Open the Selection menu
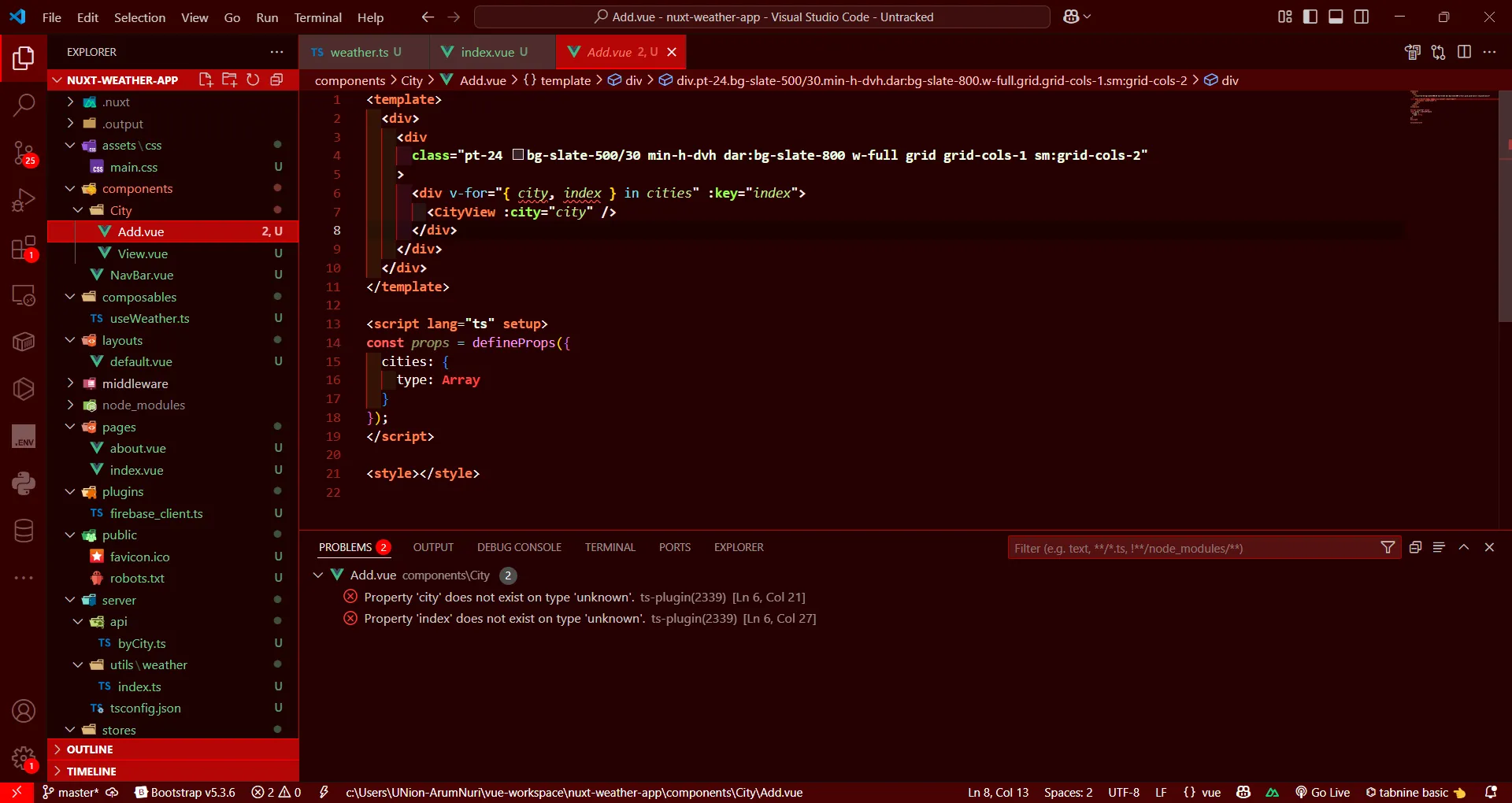The width and height of the screenshot is (1512, 803). point(139,17)
